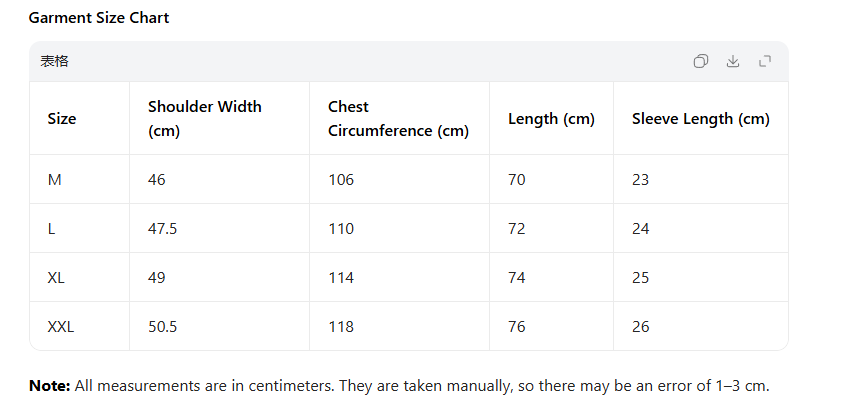Download the size chart table

coord(733,61)
